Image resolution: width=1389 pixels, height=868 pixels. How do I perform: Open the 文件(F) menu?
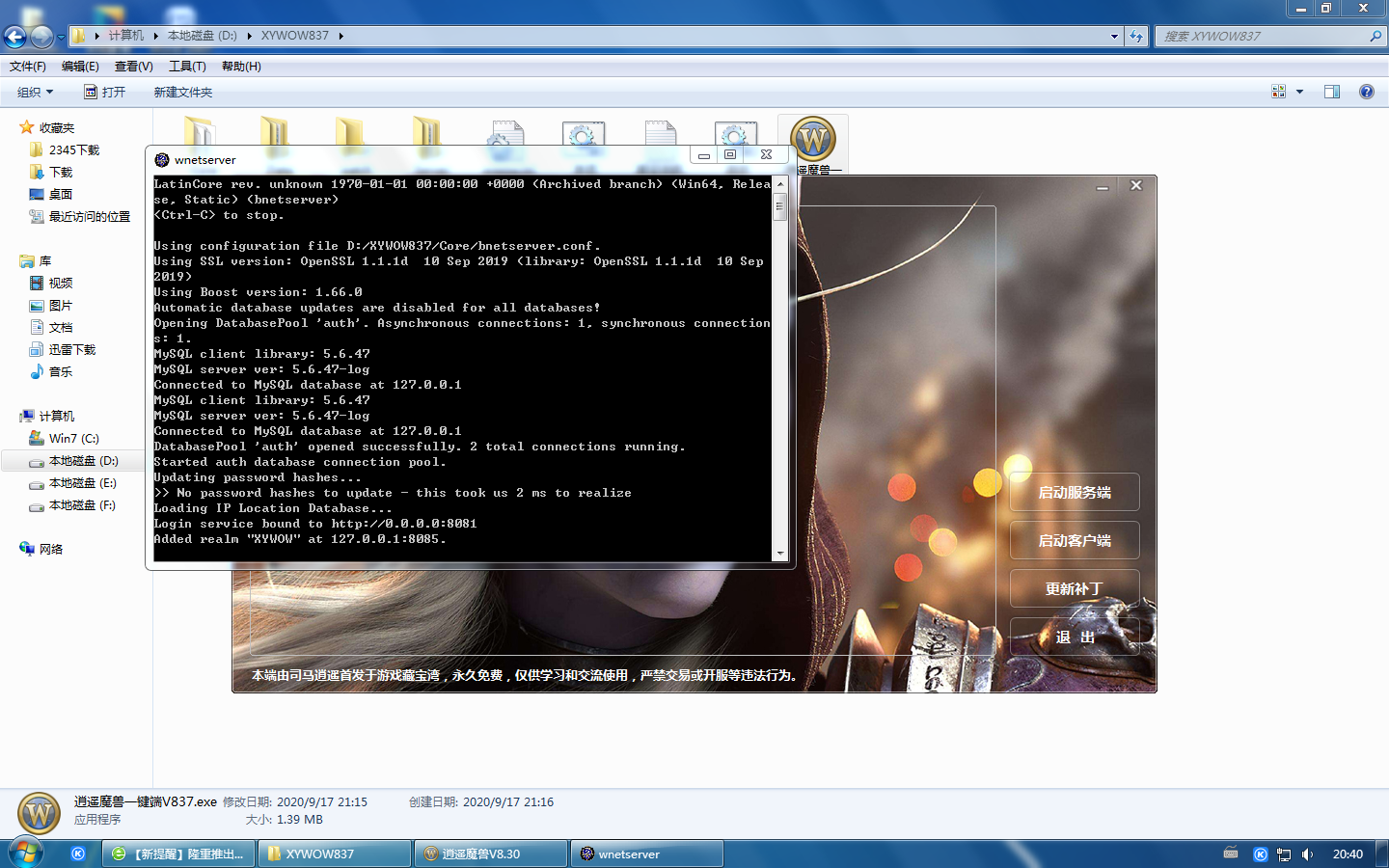tap(28, 67)
